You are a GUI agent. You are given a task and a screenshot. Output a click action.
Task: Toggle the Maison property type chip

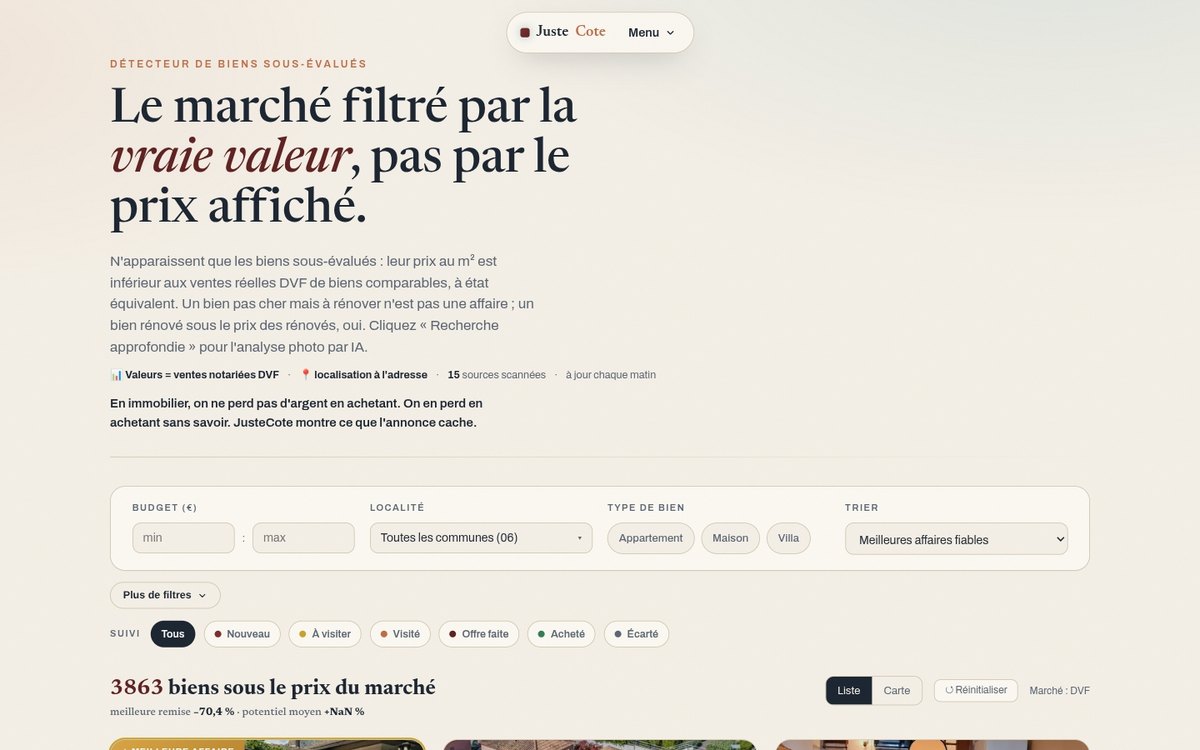coord(730,538)
